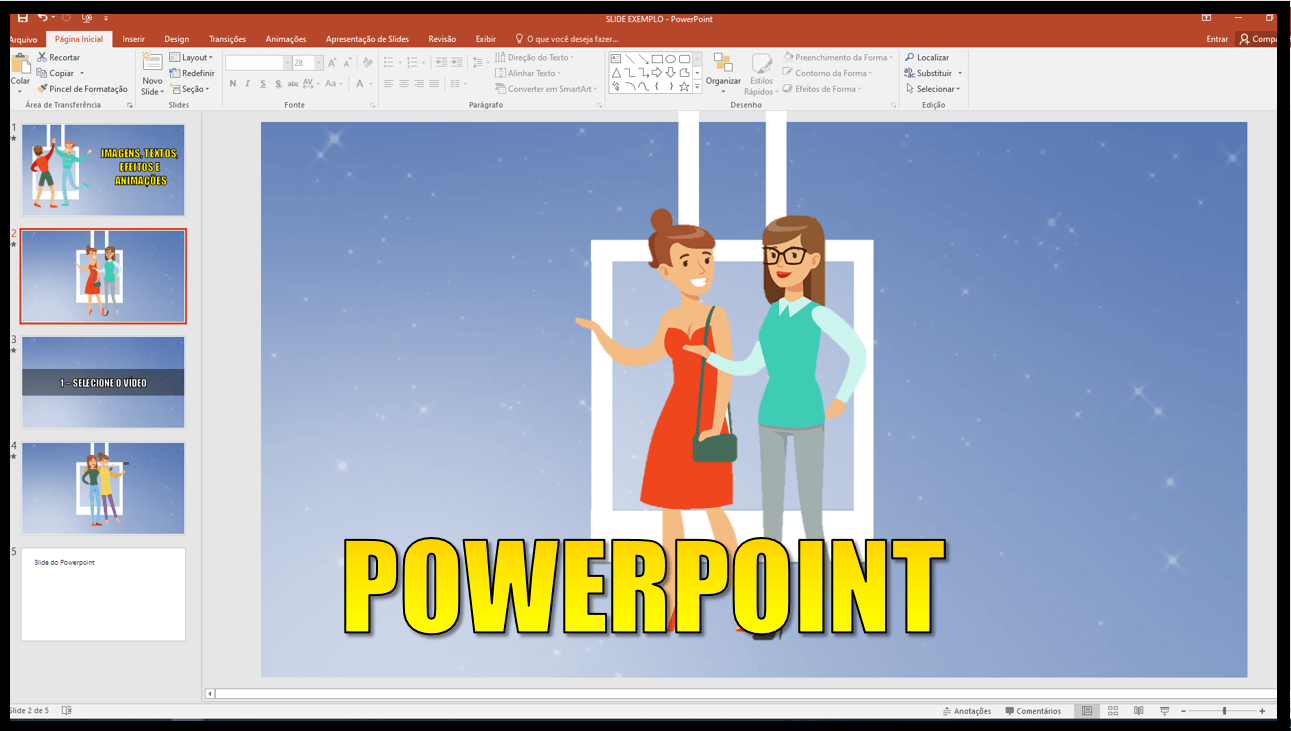Screen dimensions: 1291x731
Task: Justify the text
Action: [434, 84]
